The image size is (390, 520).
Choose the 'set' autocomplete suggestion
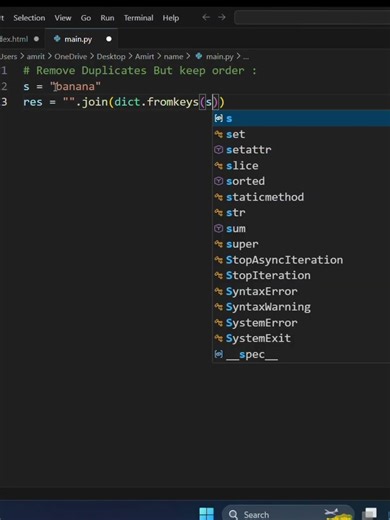301,134
